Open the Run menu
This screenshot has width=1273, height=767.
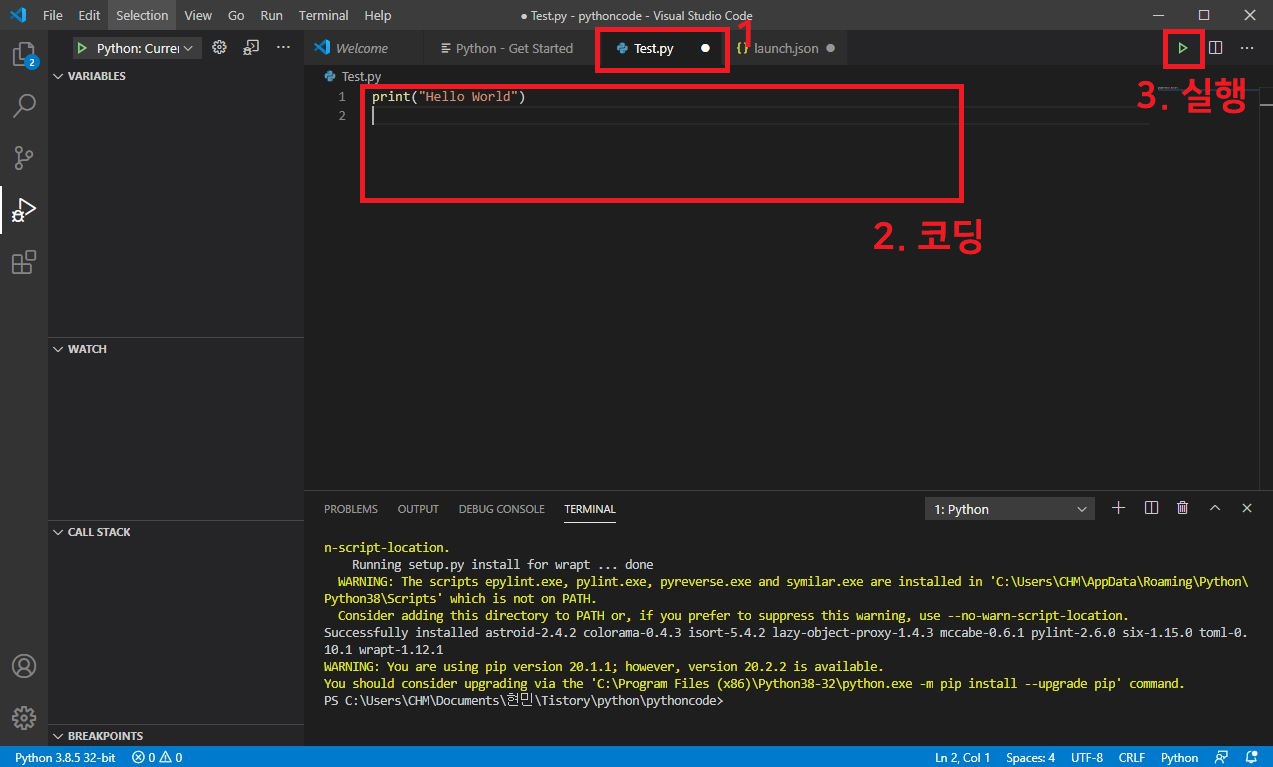click(x=271, y=15)
